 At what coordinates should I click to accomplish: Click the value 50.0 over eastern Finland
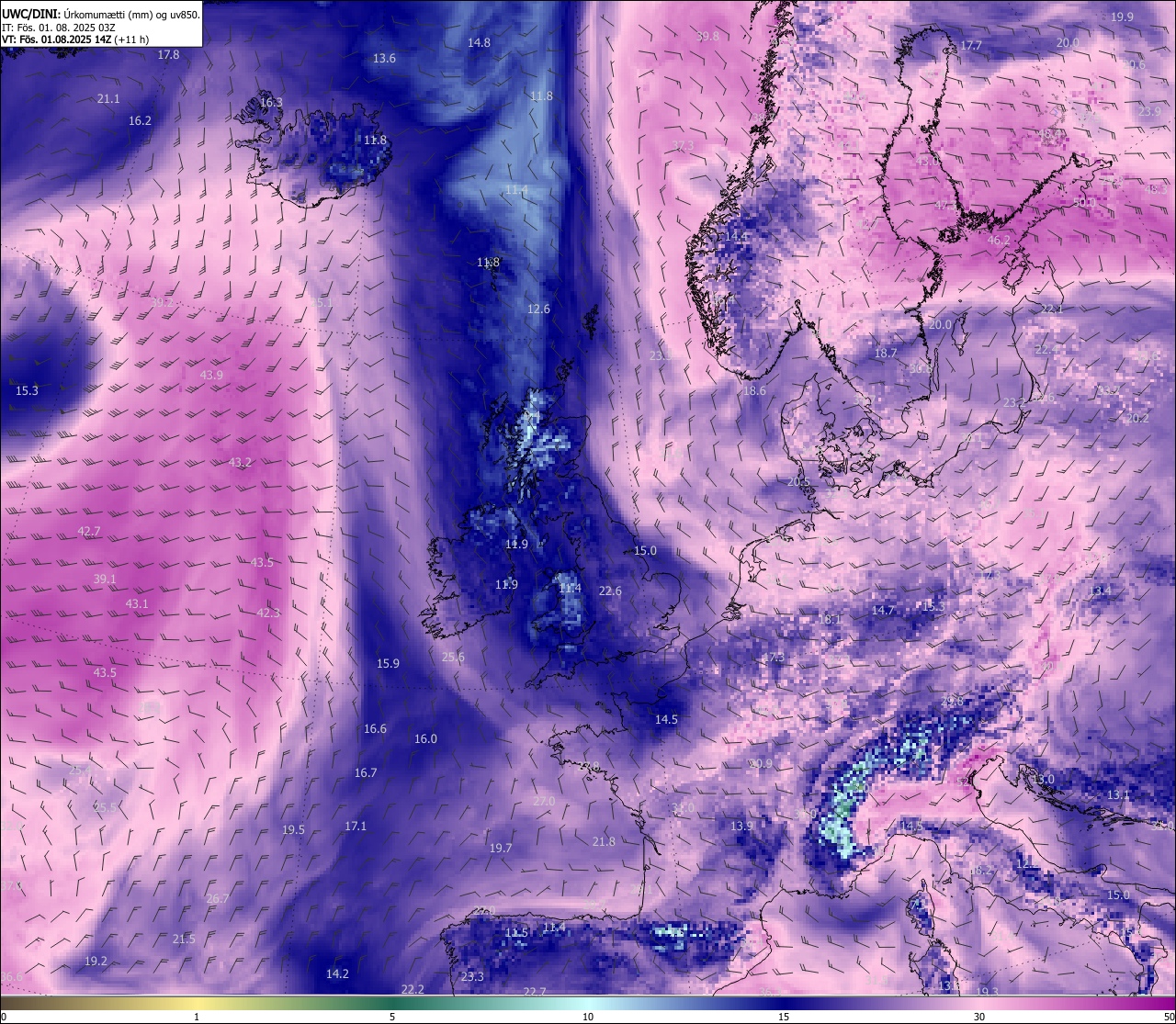pos(1084,203)
